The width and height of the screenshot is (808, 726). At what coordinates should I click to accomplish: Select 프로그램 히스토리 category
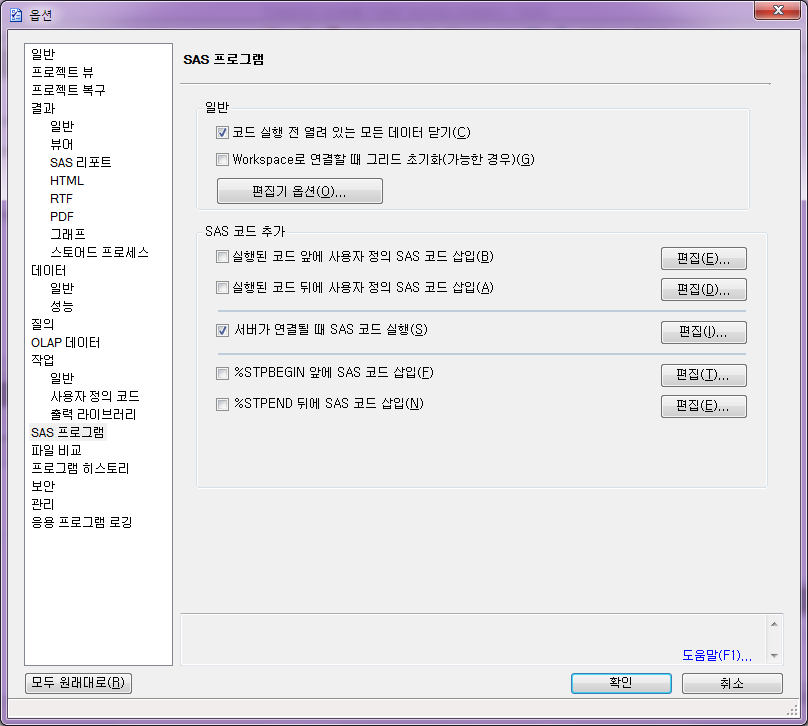click(x=80, y=468)
